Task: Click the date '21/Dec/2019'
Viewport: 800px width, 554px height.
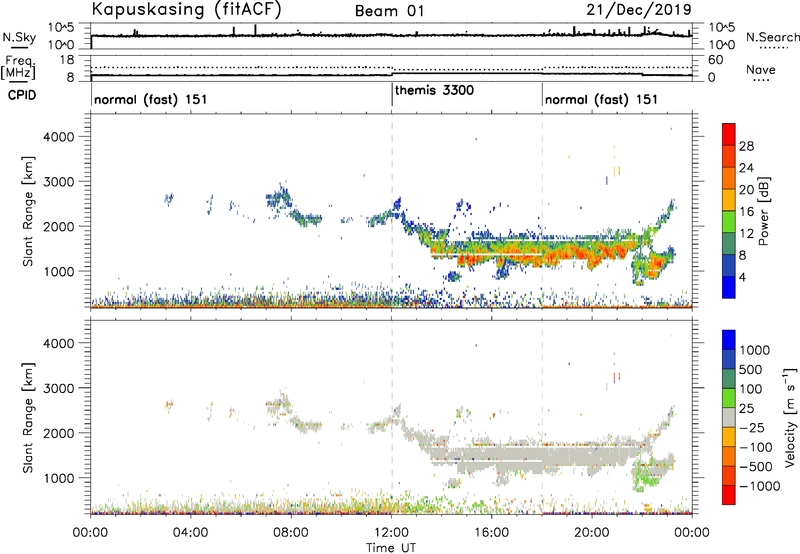Action: tap(639, 10)
